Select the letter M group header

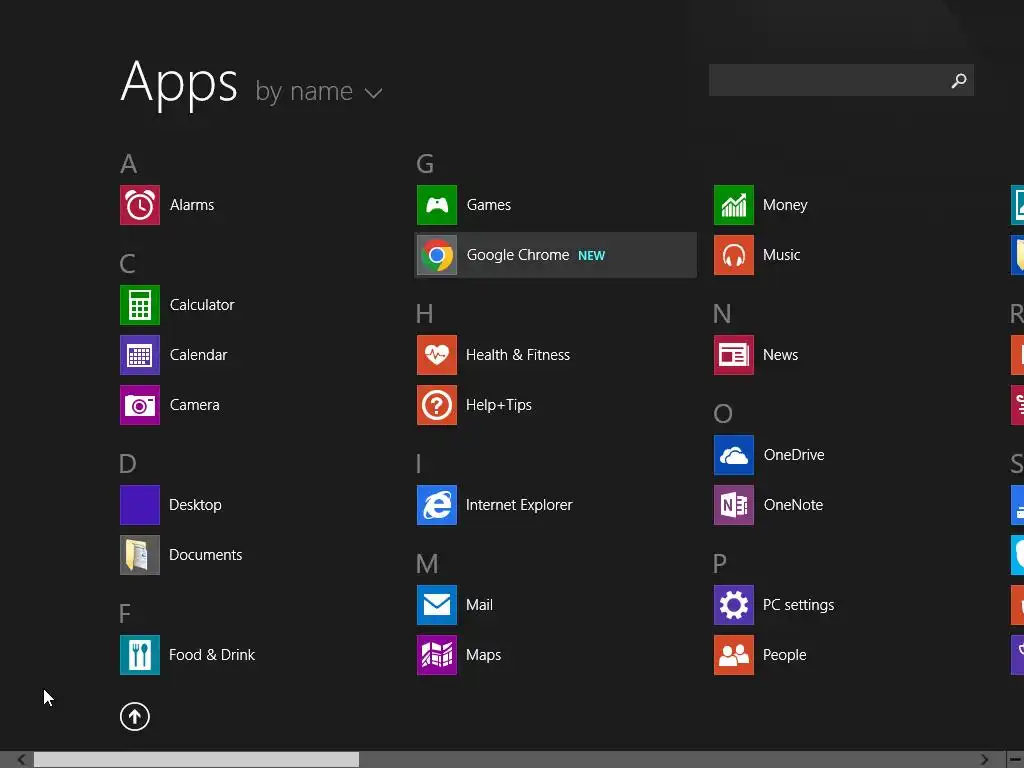pyautogui.click(x=427, y=564)
